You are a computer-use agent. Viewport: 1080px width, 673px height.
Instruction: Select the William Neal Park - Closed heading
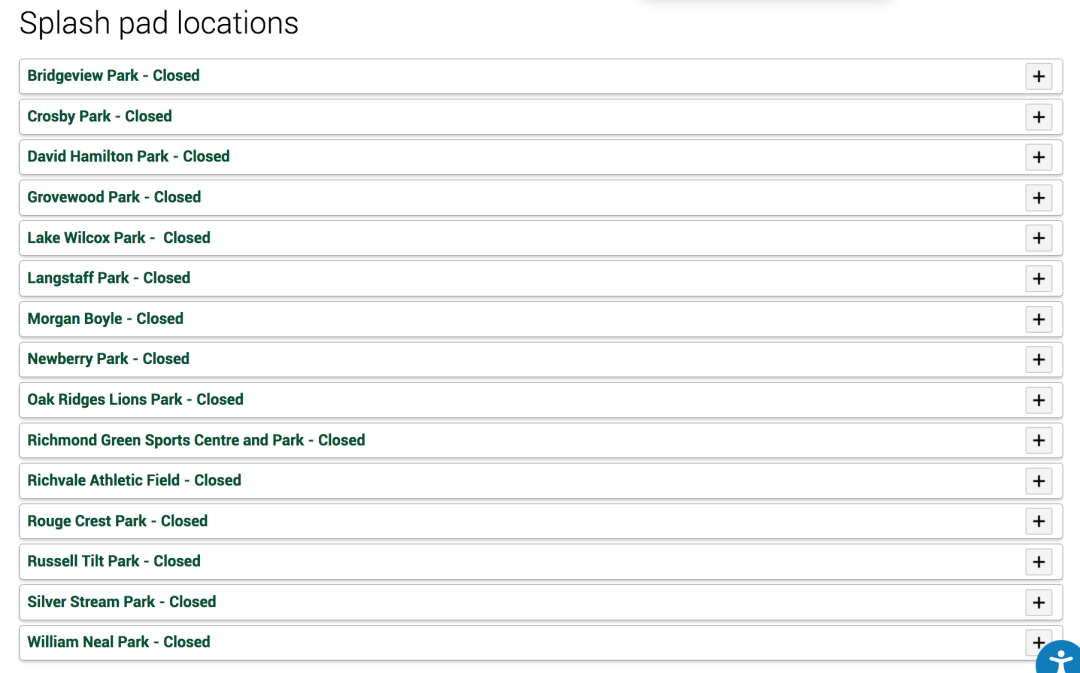click(x=118, y=642)
